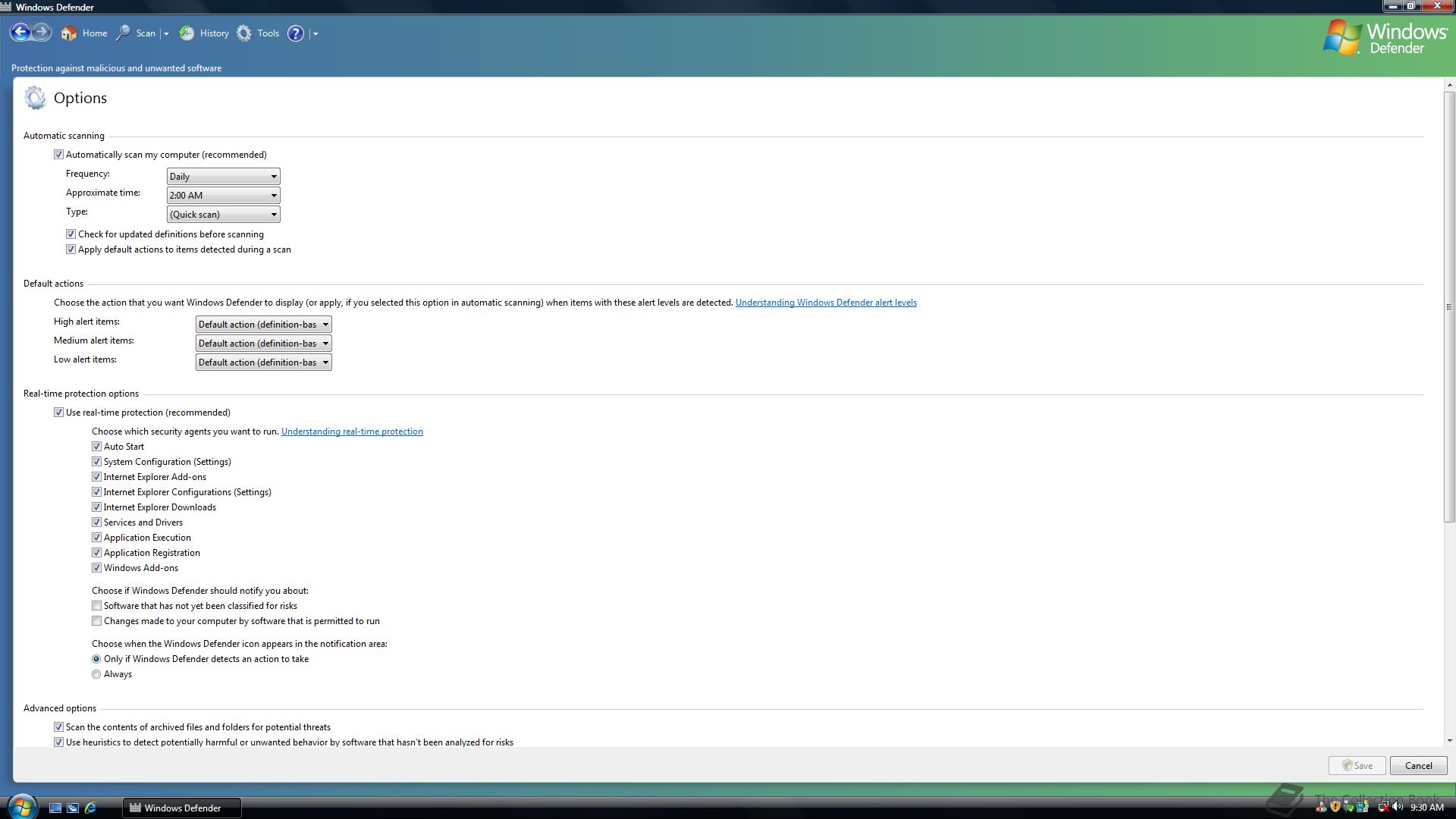Click the network disconnected tray icon
The image size is (1456, 819).
[1384, 807]
